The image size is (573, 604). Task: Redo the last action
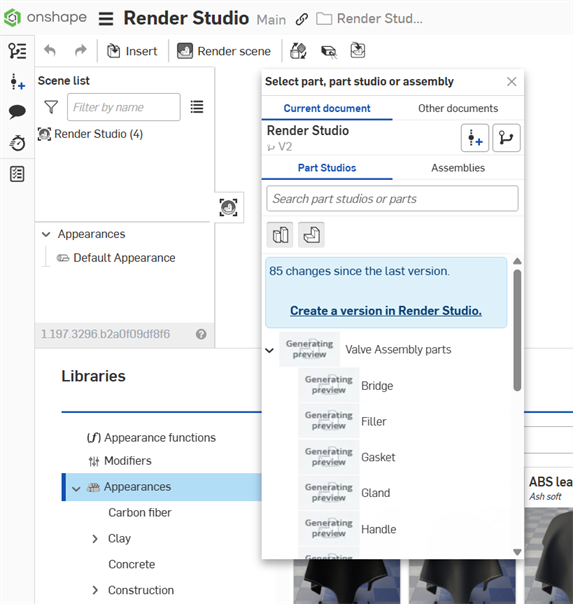tap(80, 50)
